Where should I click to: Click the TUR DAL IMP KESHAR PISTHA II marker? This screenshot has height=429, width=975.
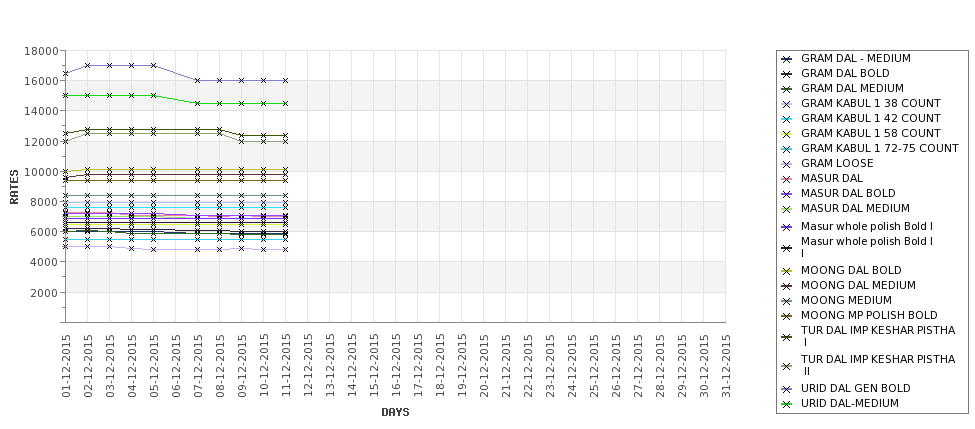click(787, 366)
